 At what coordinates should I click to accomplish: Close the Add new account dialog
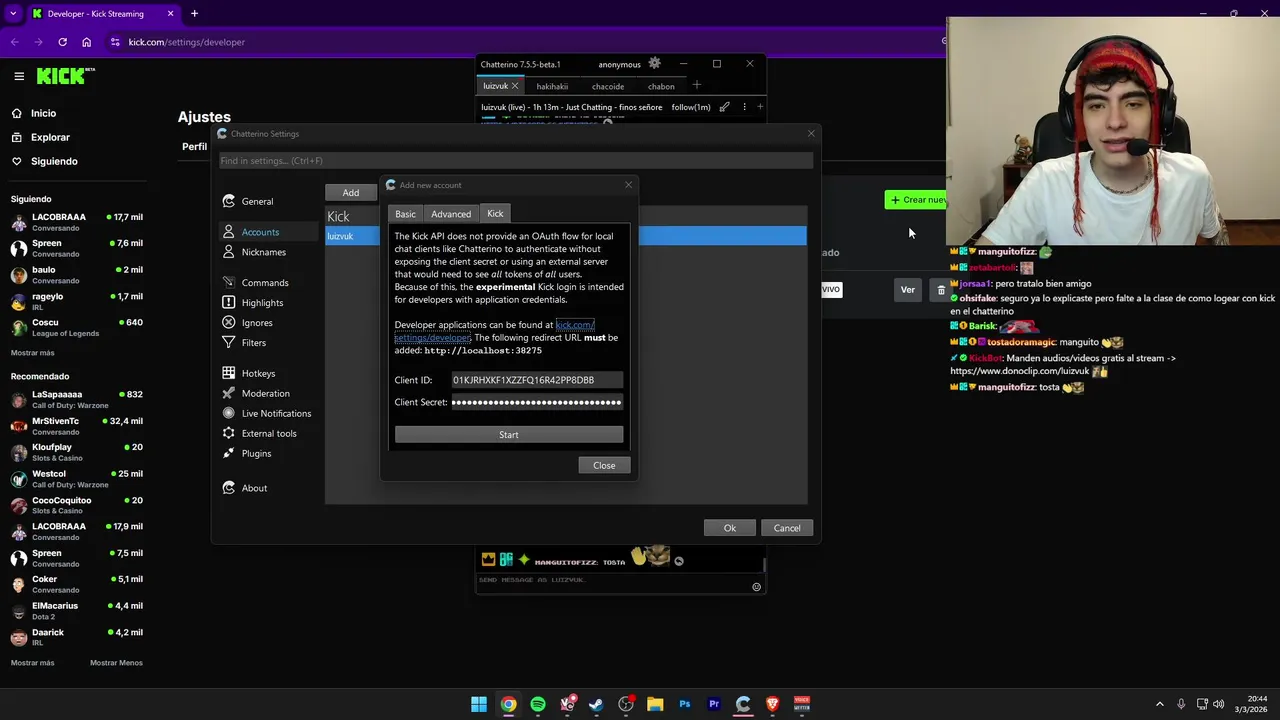(x=604, y=465)
